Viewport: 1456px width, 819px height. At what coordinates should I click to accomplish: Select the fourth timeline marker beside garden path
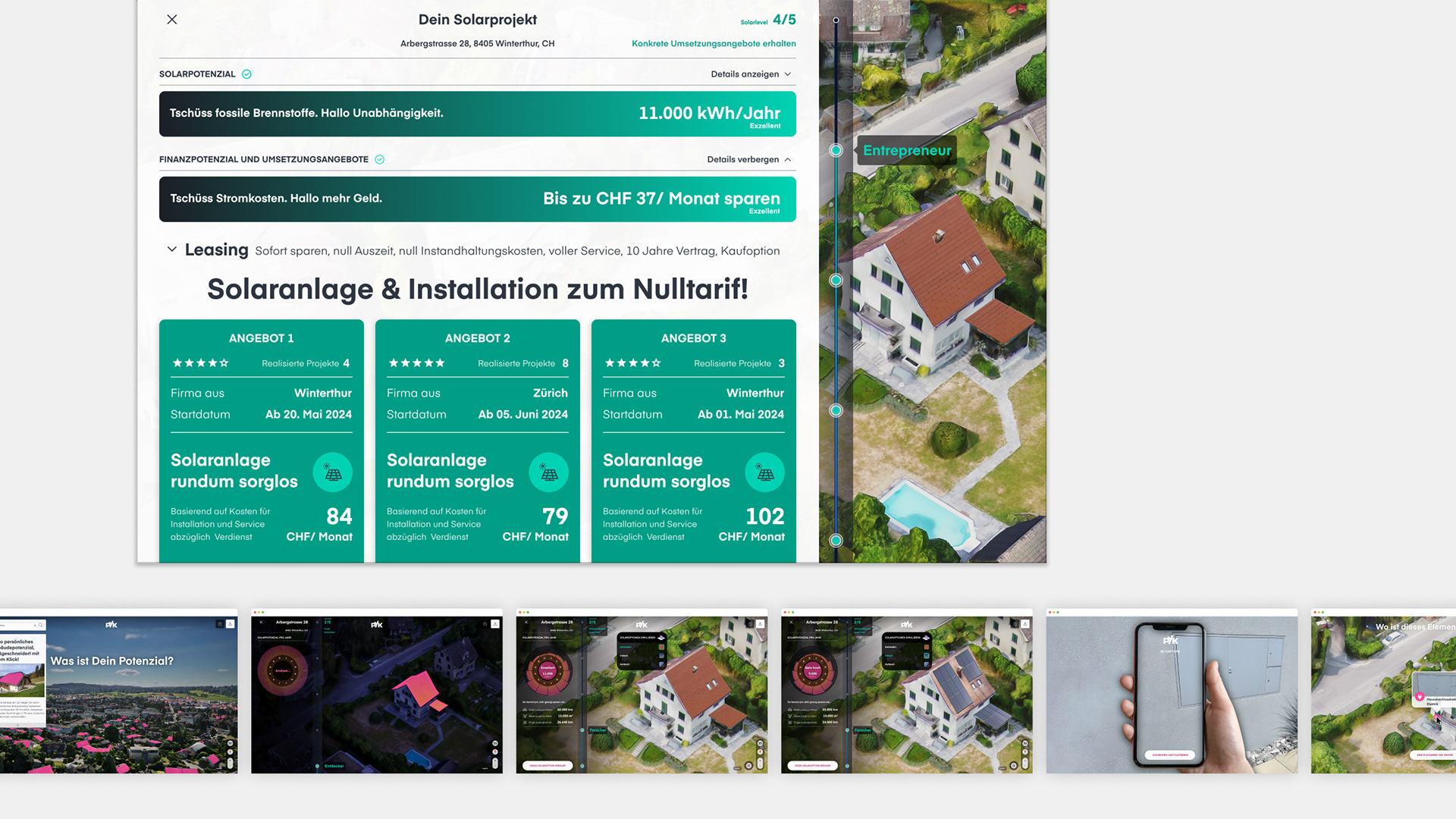pyautogui.click(x=836, y=411)
